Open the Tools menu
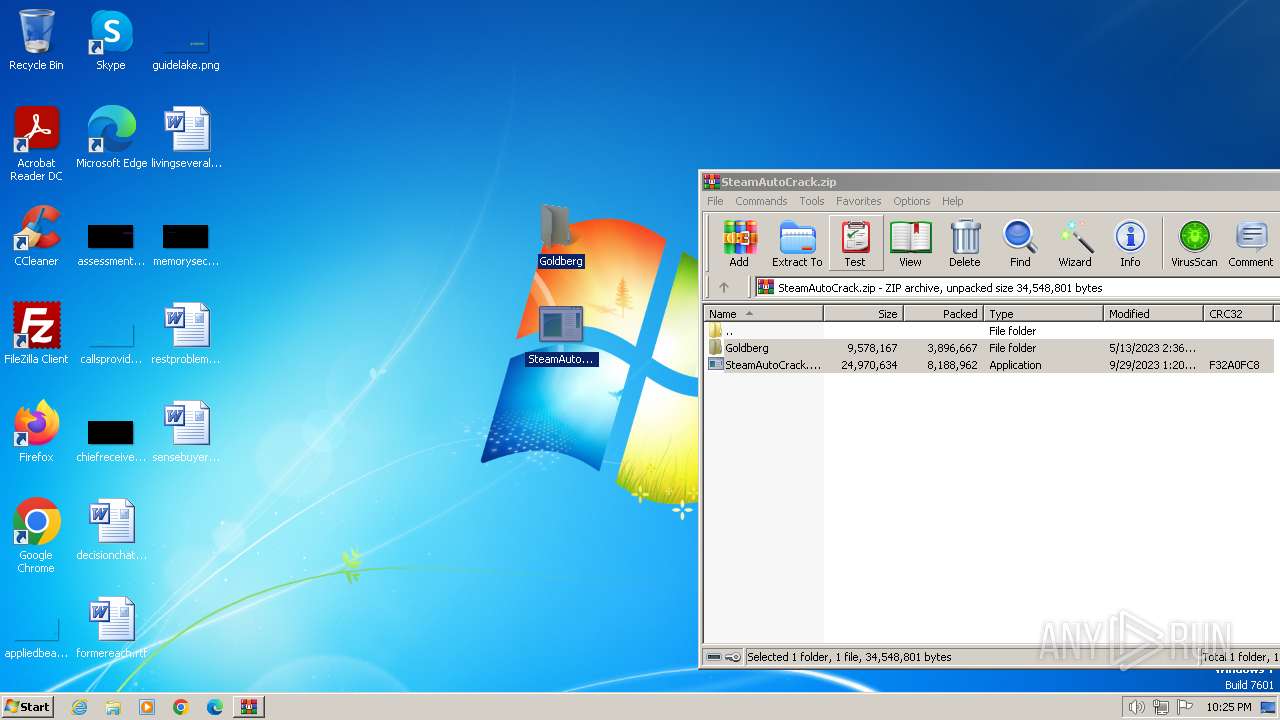This screenshot has height=720, width=1280. (x=812, y=201)
